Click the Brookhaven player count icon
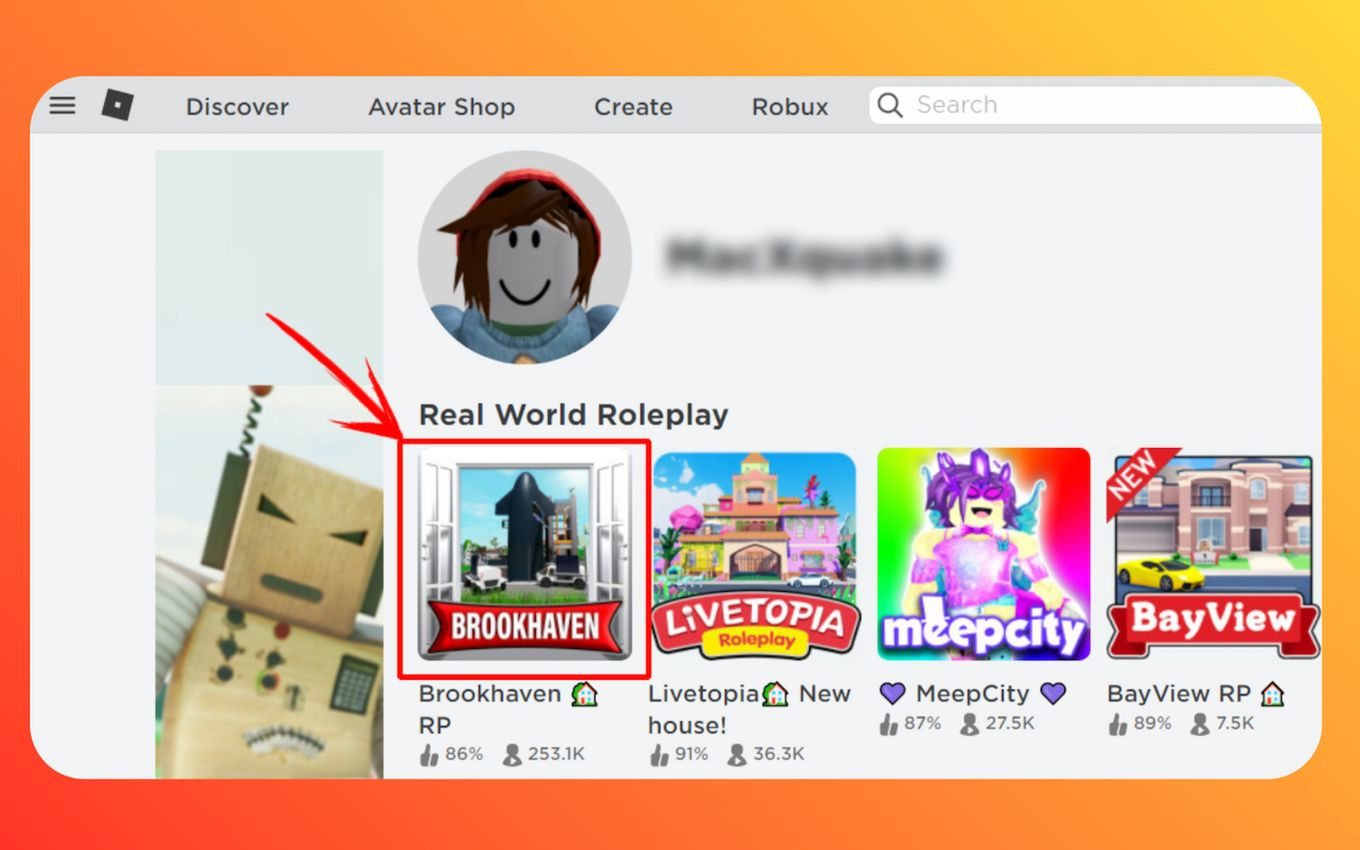The image size is (1360, 850). point(512,754)
